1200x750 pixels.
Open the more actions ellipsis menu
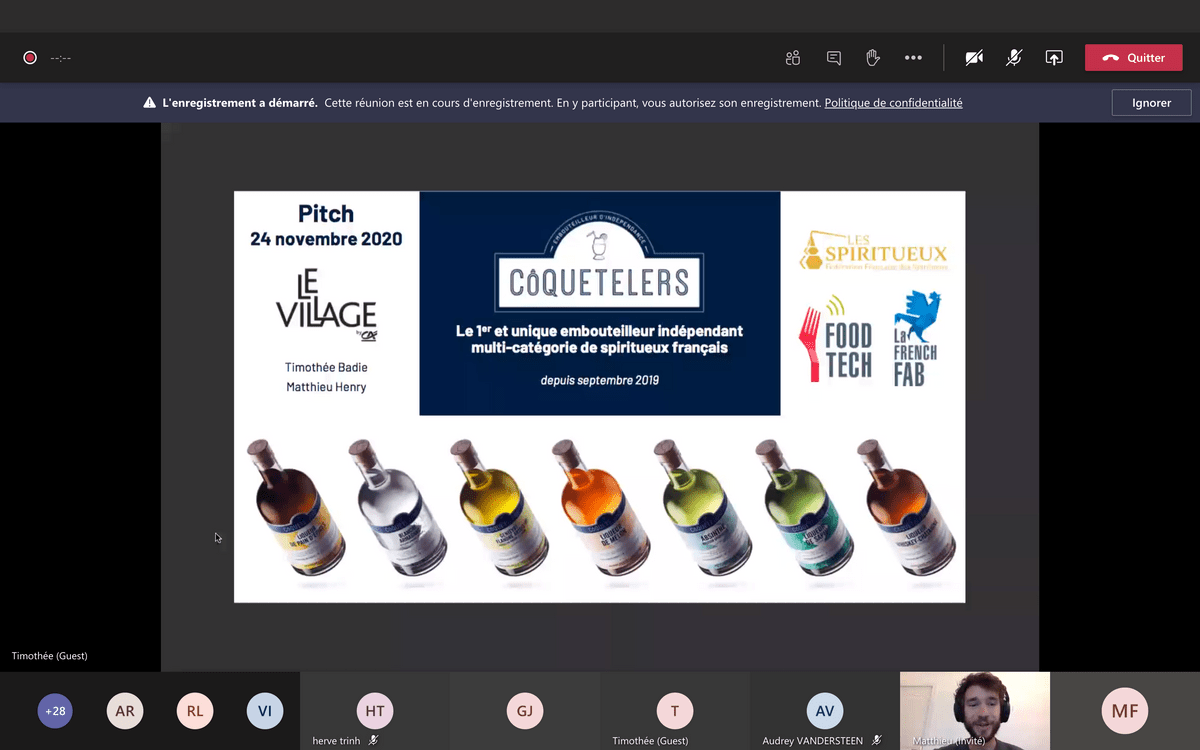click(913, 58)
